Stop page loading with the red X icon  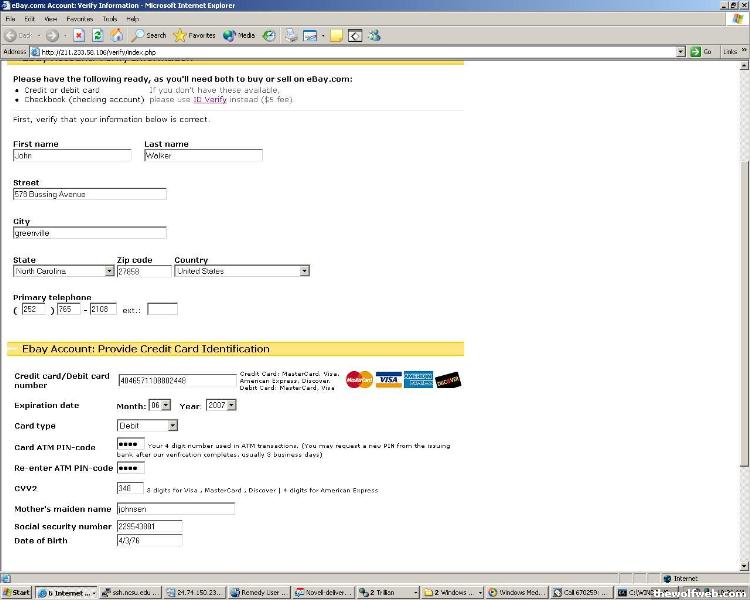79,35
